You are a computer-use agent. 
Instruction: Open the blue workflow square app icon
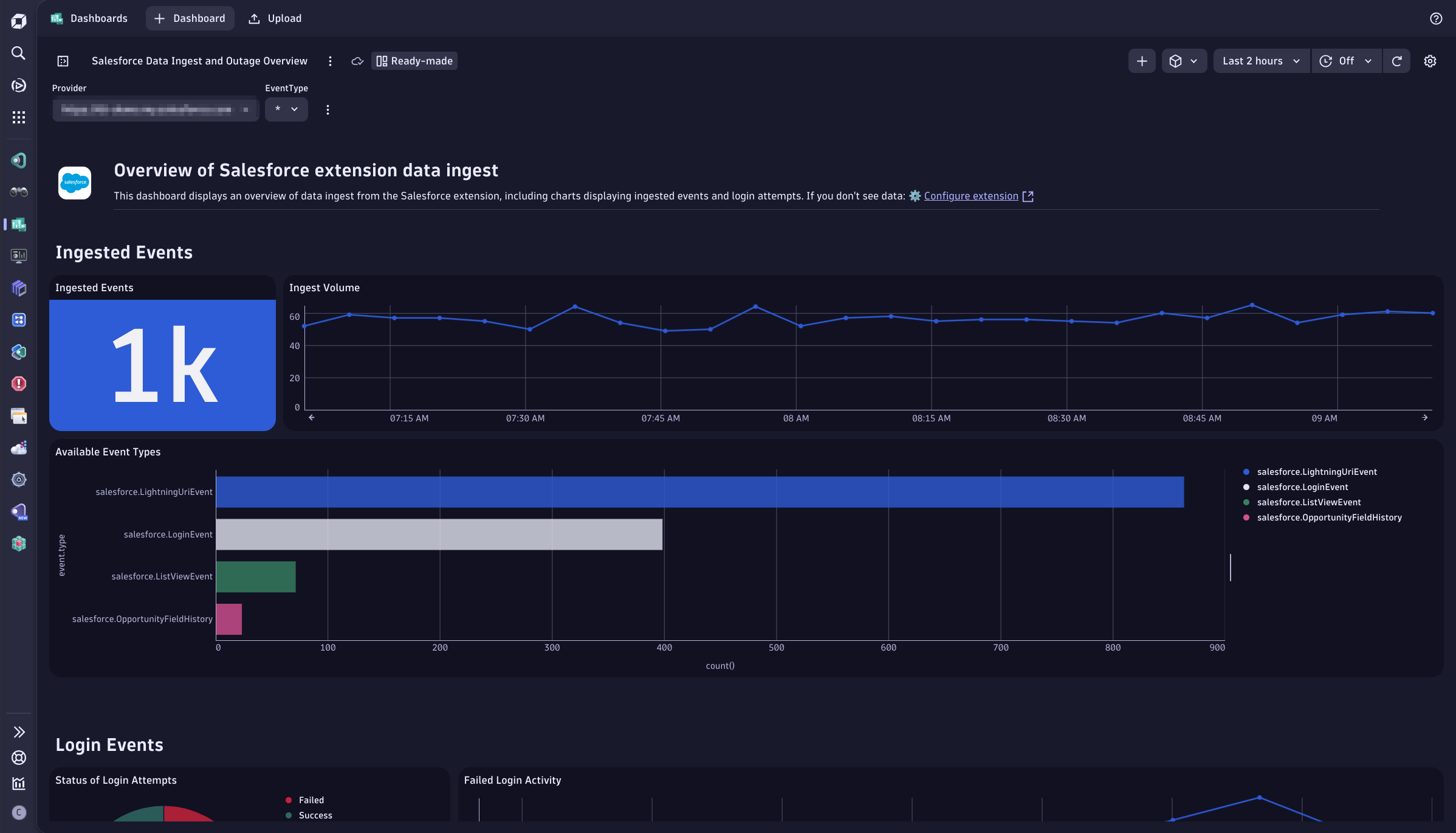click(x=19, y=320)
